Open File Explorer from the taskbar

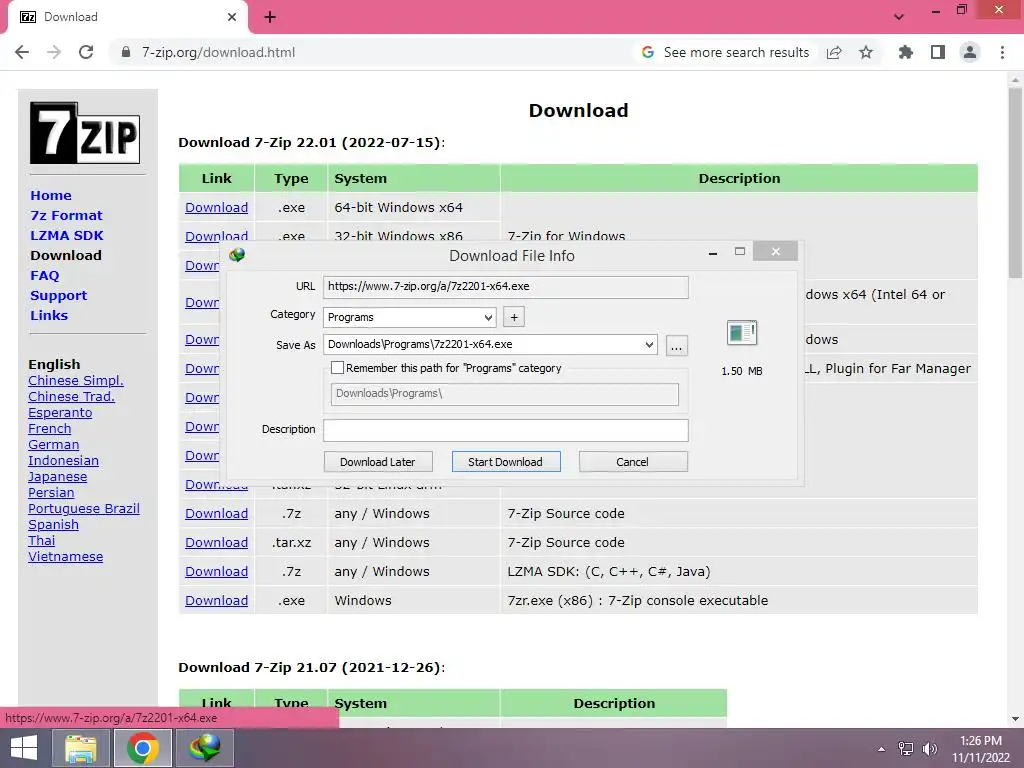80,748
